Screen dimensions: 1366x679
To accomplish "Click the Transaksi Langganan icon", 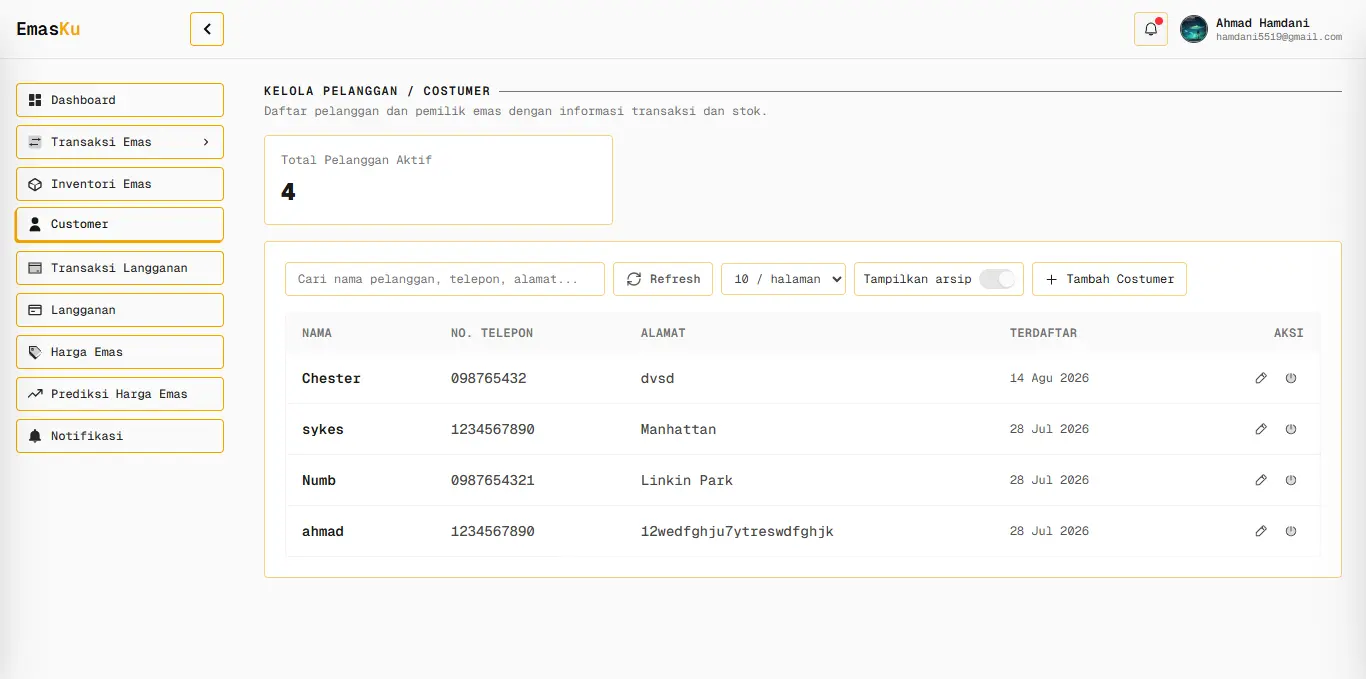I will coord(35,268).
